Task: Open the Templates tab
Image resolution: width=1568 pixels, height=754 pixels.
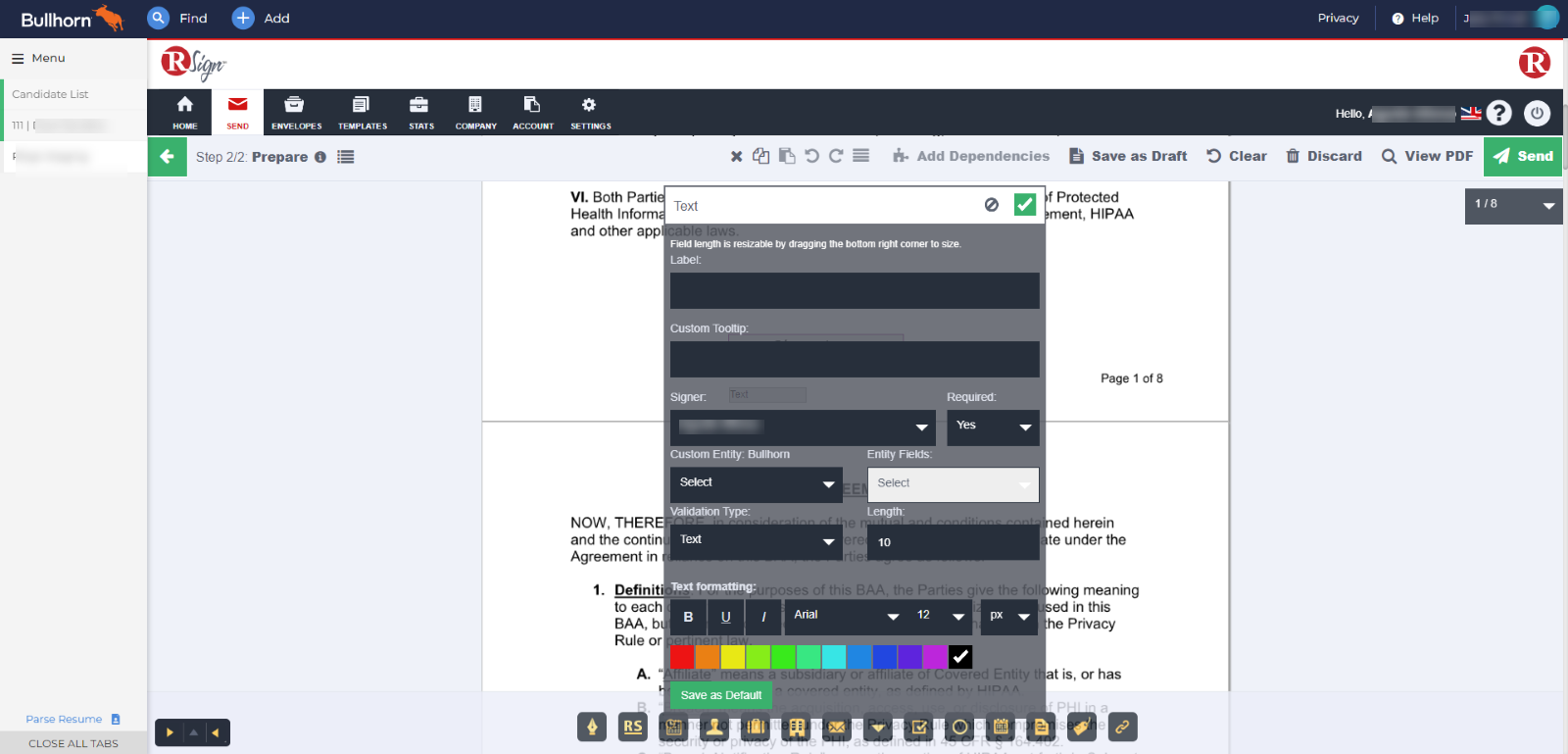Action: pos(362,113)
